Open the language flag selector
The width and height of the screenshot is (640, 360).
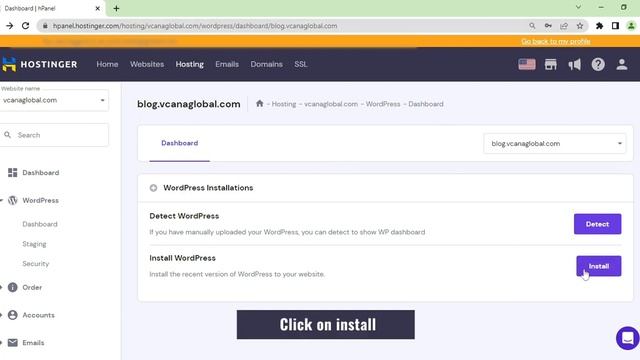point(527,64)
